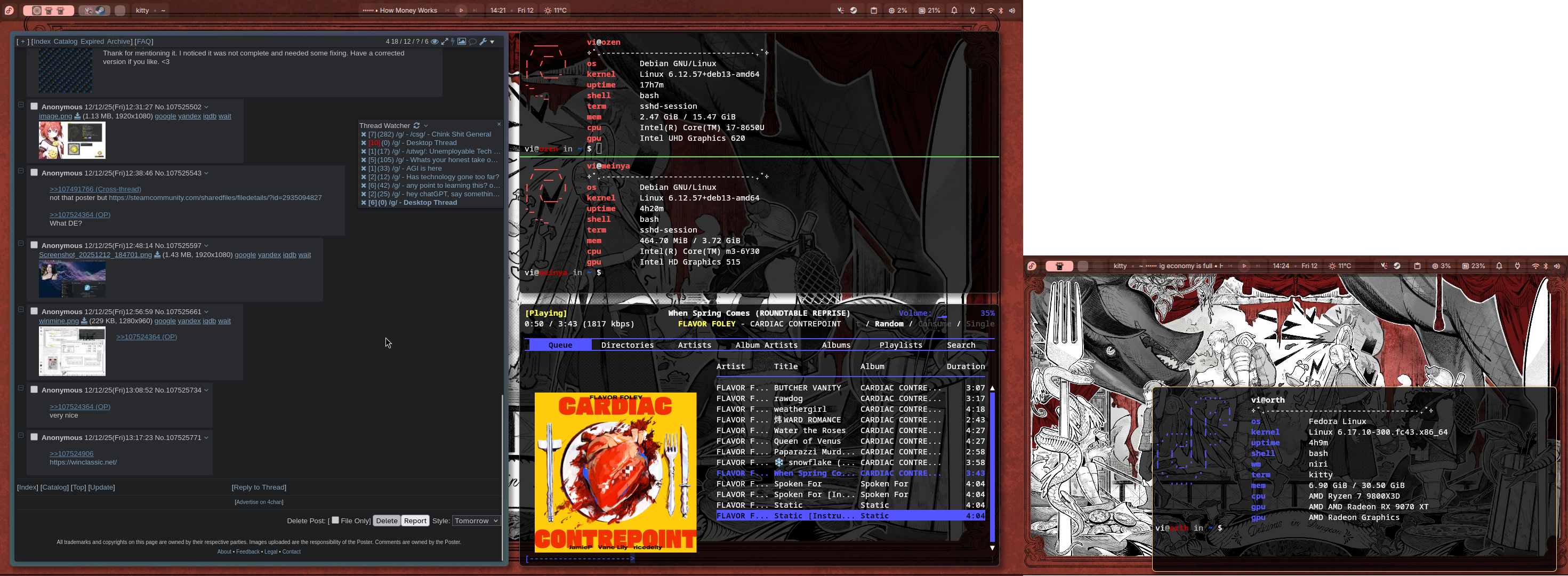Open the Style dropdown showing Tomorrow

pos(476,521)
